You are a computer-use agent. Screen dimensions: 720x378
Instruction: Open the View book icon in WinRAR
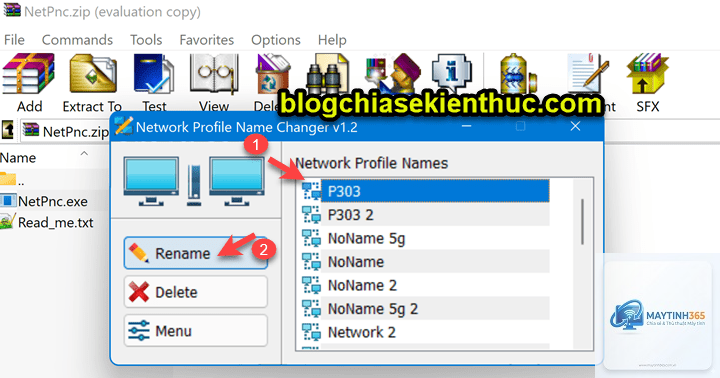[214, 73]
